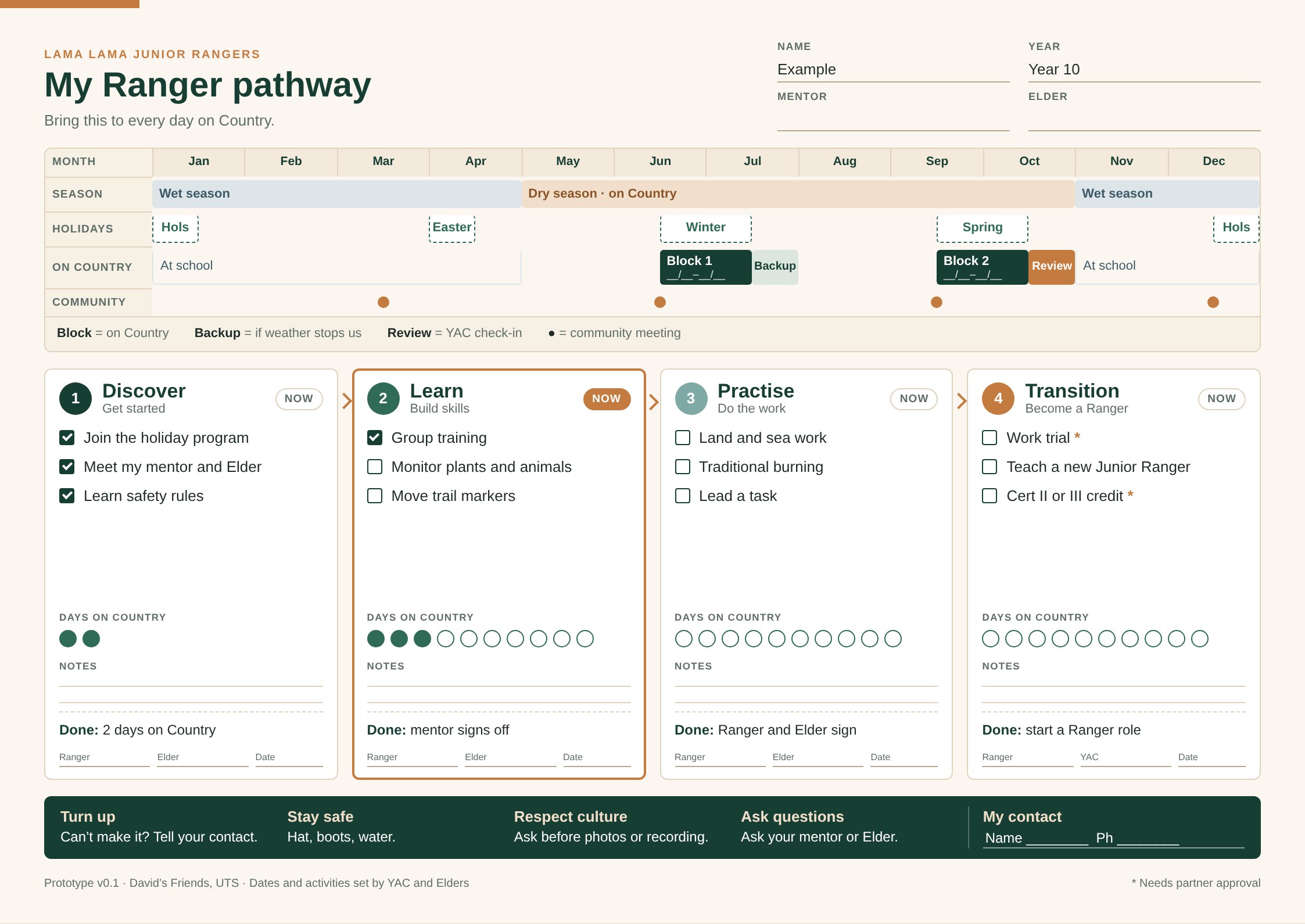Click the fourth day circle under Learn
The width and height of the screenshot is (1305, 924).
pos(446,639)
